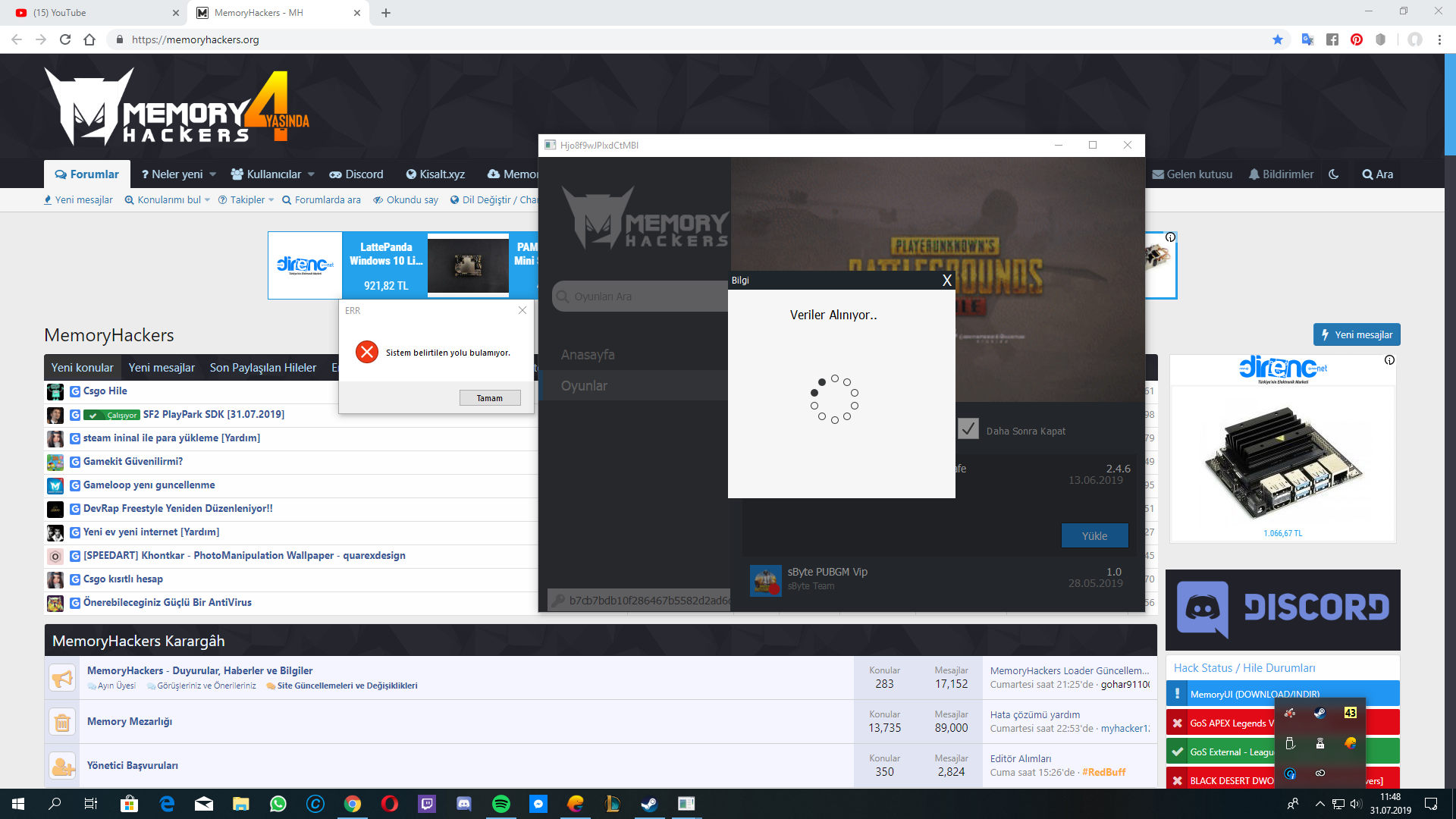Open the volume speaker tray icon
The image size is (1456, 819).
point(1356,804)
